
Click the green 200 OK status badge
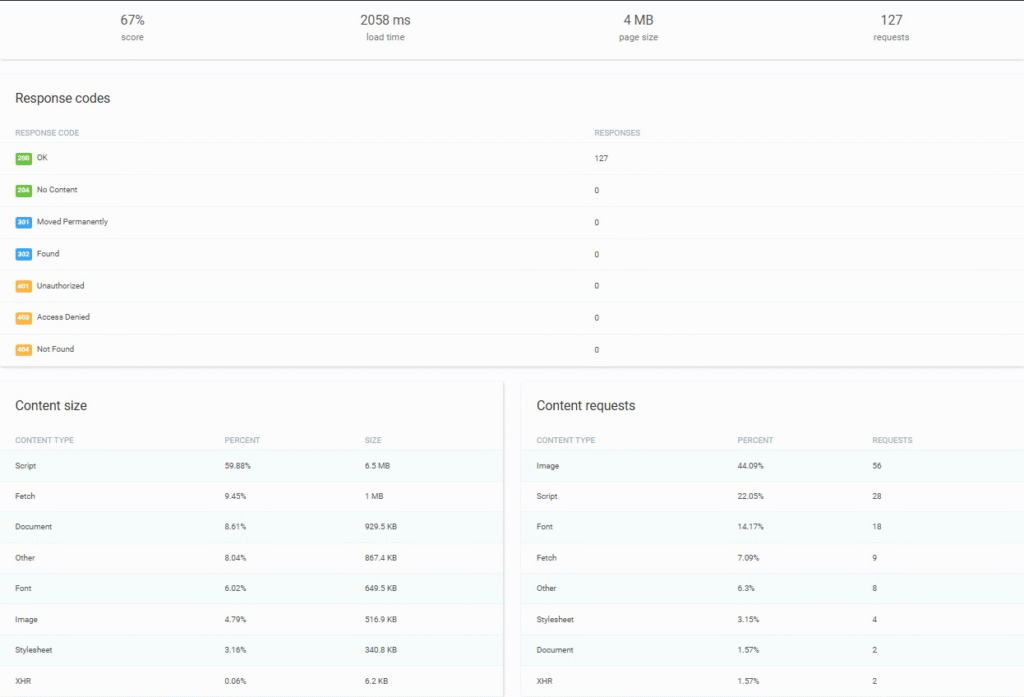coord(23,158)
